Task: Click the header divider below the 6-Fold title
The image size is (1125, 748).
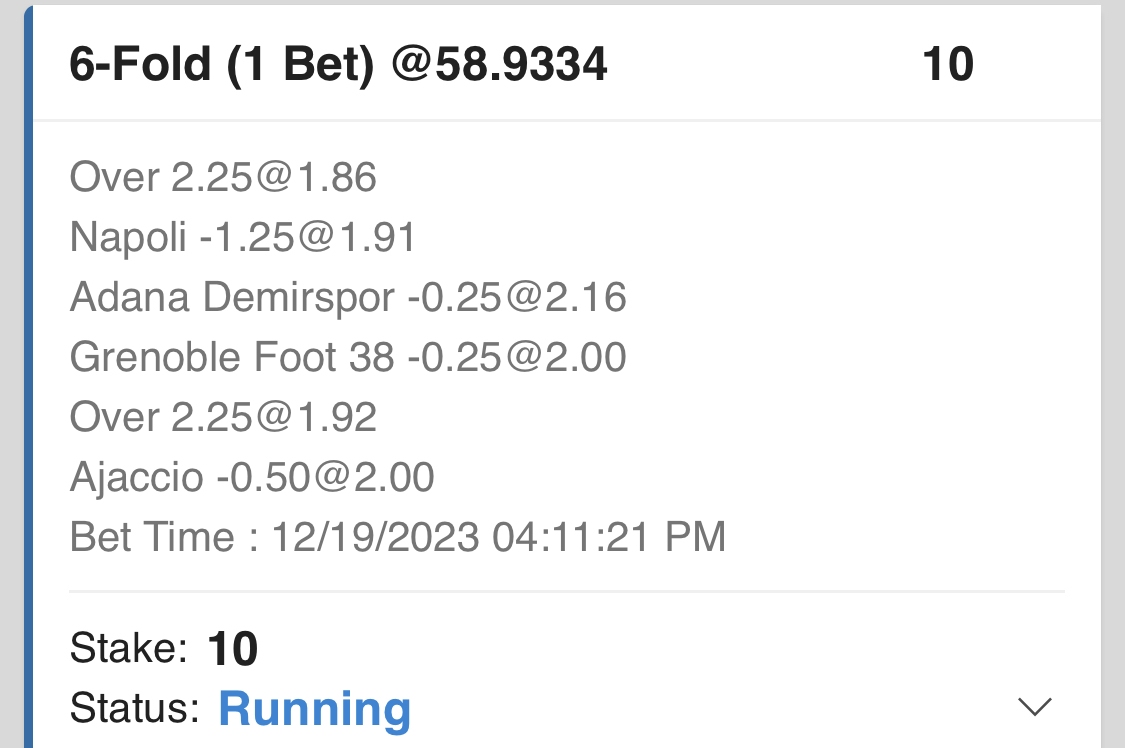Action: [x=566, y=121]
